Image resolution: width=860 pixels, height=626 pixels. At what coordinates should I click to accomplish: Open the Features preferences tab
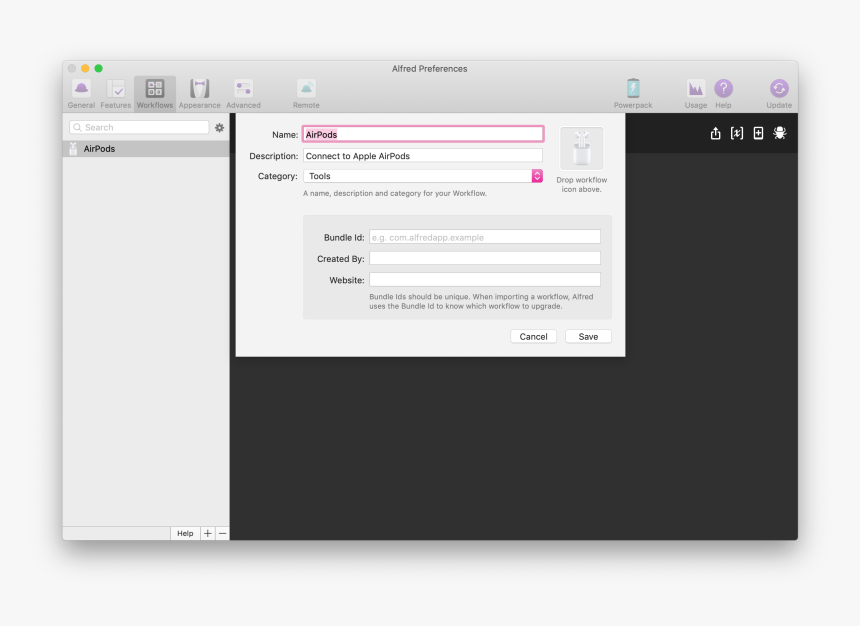(x=116, y=94)
